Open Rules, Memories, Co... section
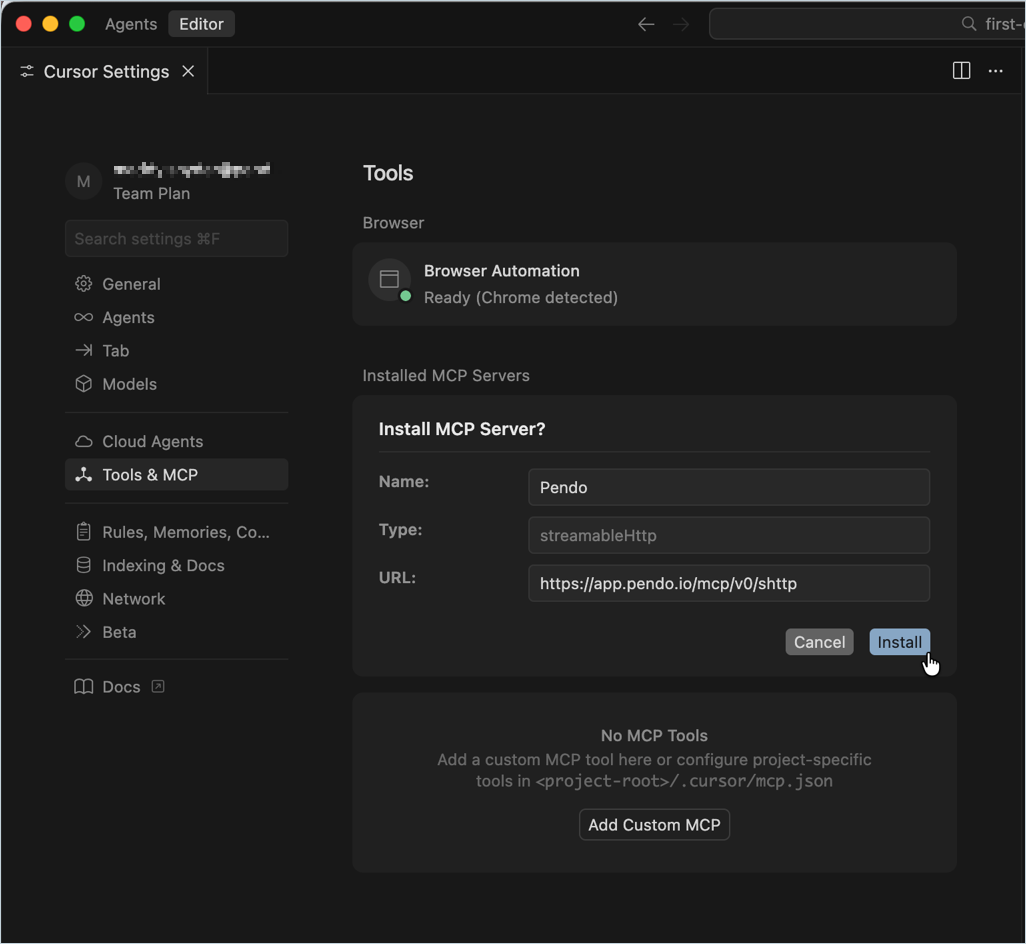The image size is (1026, 944). point(177,532)
